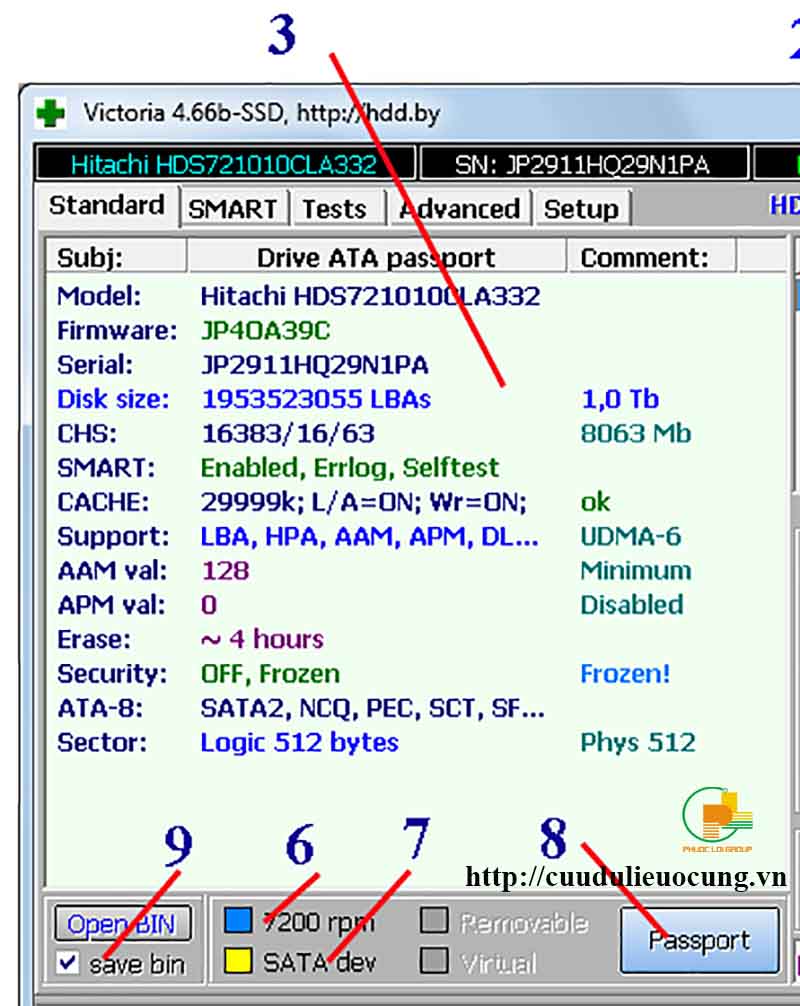Switch to the Standard tab
Viewport: 800px width, 1006px height.
[107, 206]
